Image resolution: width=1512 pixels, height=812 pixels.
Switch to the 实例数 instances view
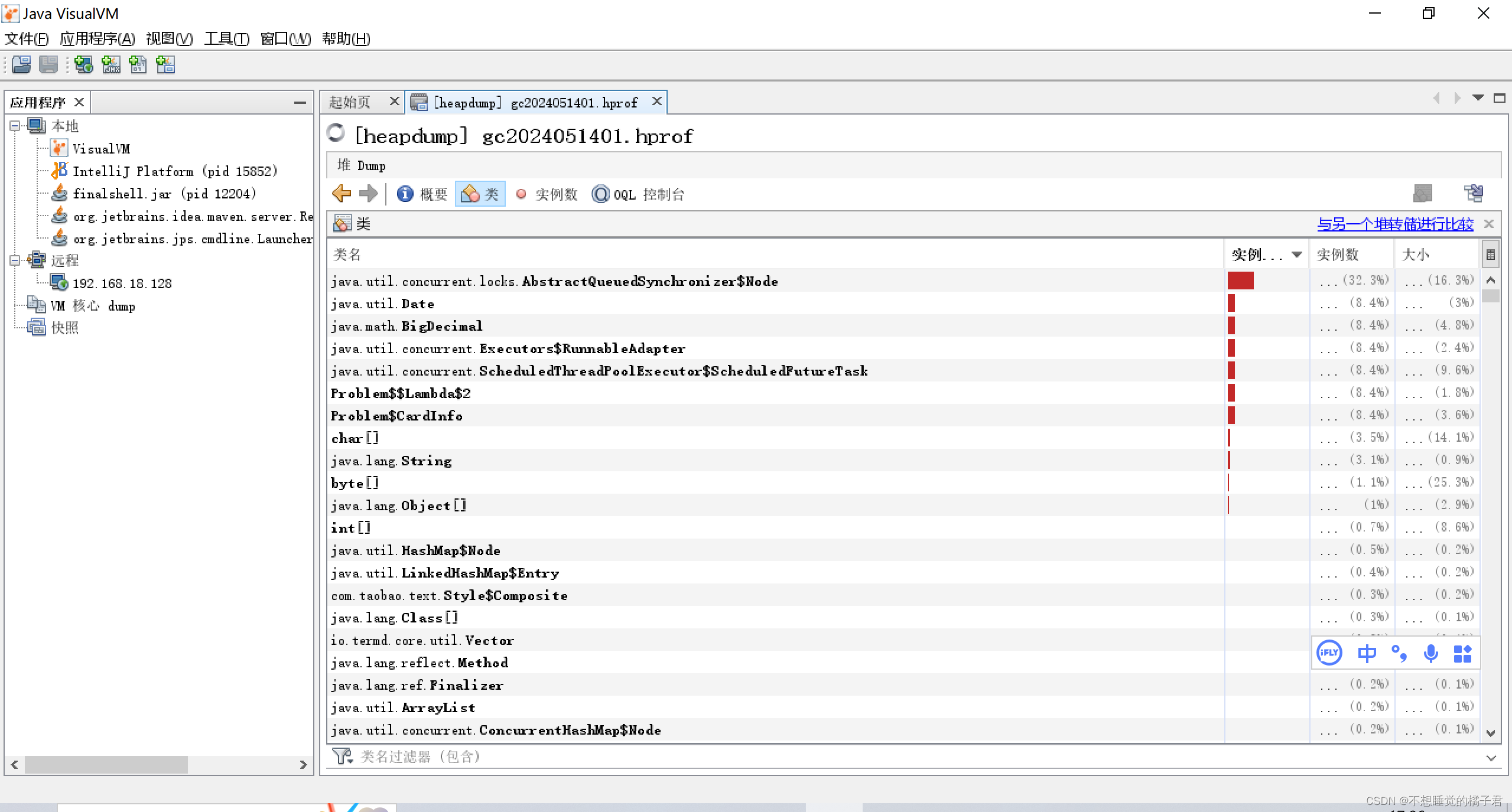pyautogui.click(x=546, y=194)
